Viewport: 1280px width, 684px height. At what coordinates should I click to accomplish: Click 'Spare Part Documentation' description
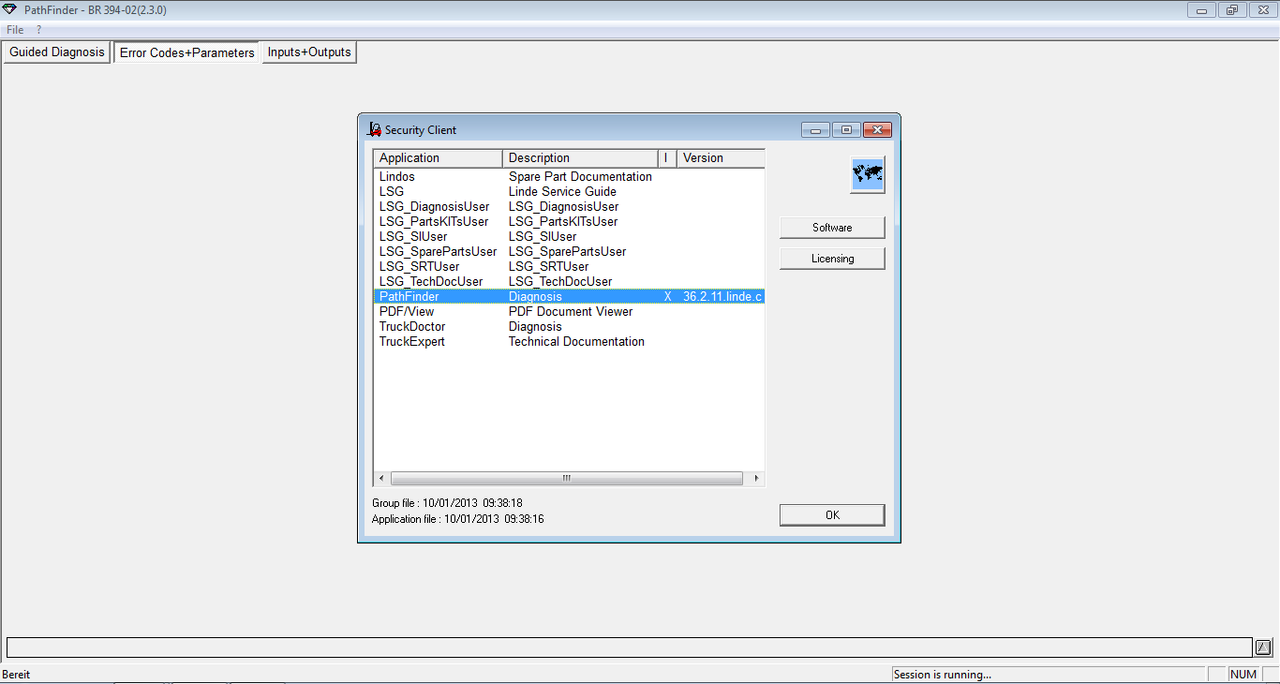[580, 176]
